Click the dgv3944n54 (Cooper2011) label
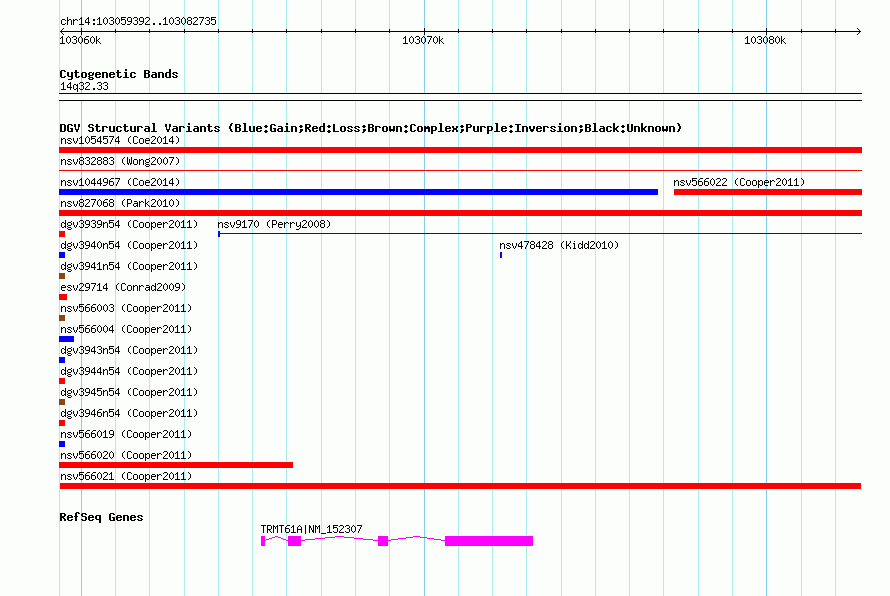Viewport: 890px width, 596px height. click(x=129, y=371)
